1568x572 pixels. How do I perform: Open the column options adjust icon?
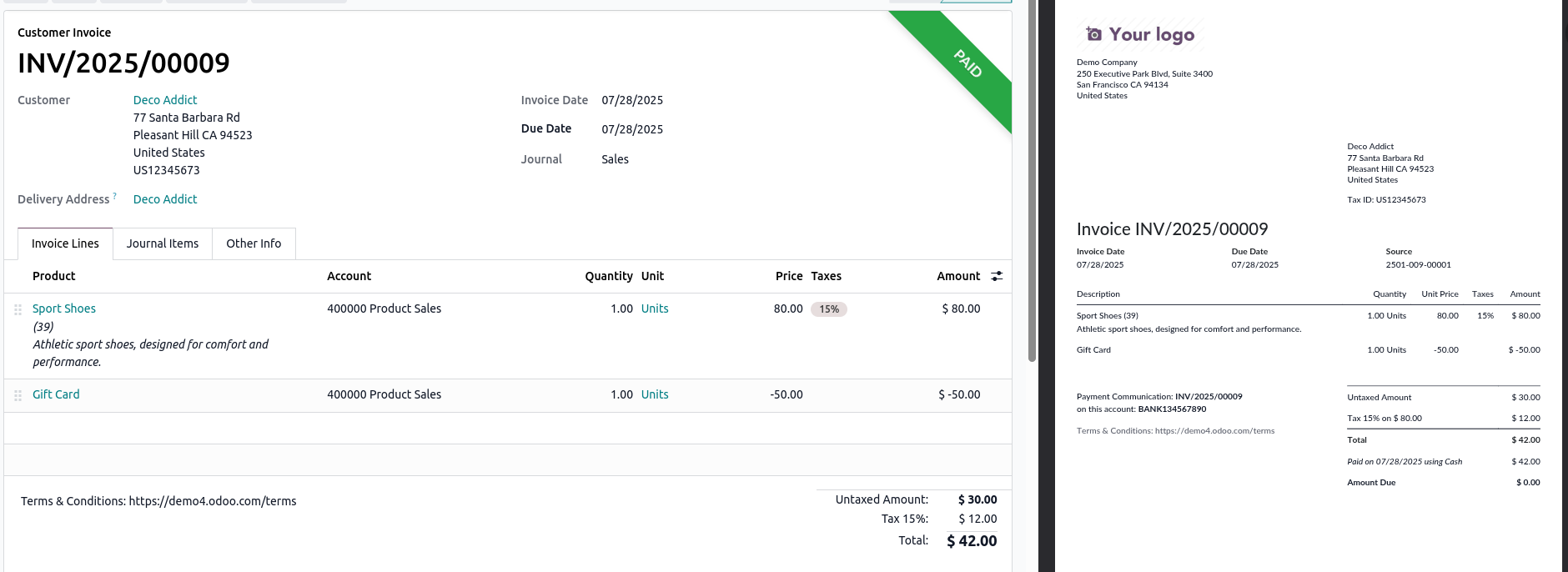click(x=997, y=276)
